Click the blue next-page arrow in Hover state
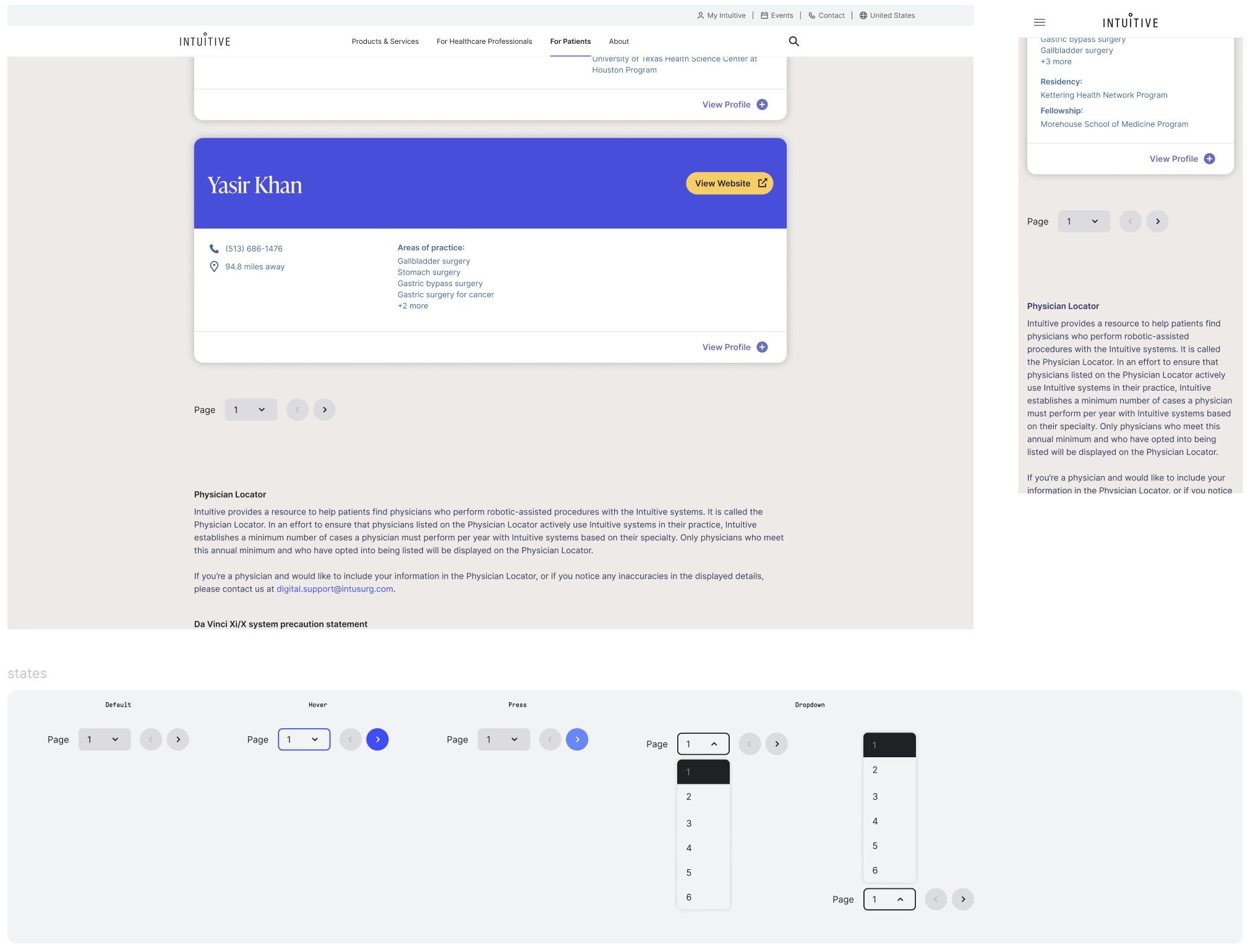 [377, 739]
